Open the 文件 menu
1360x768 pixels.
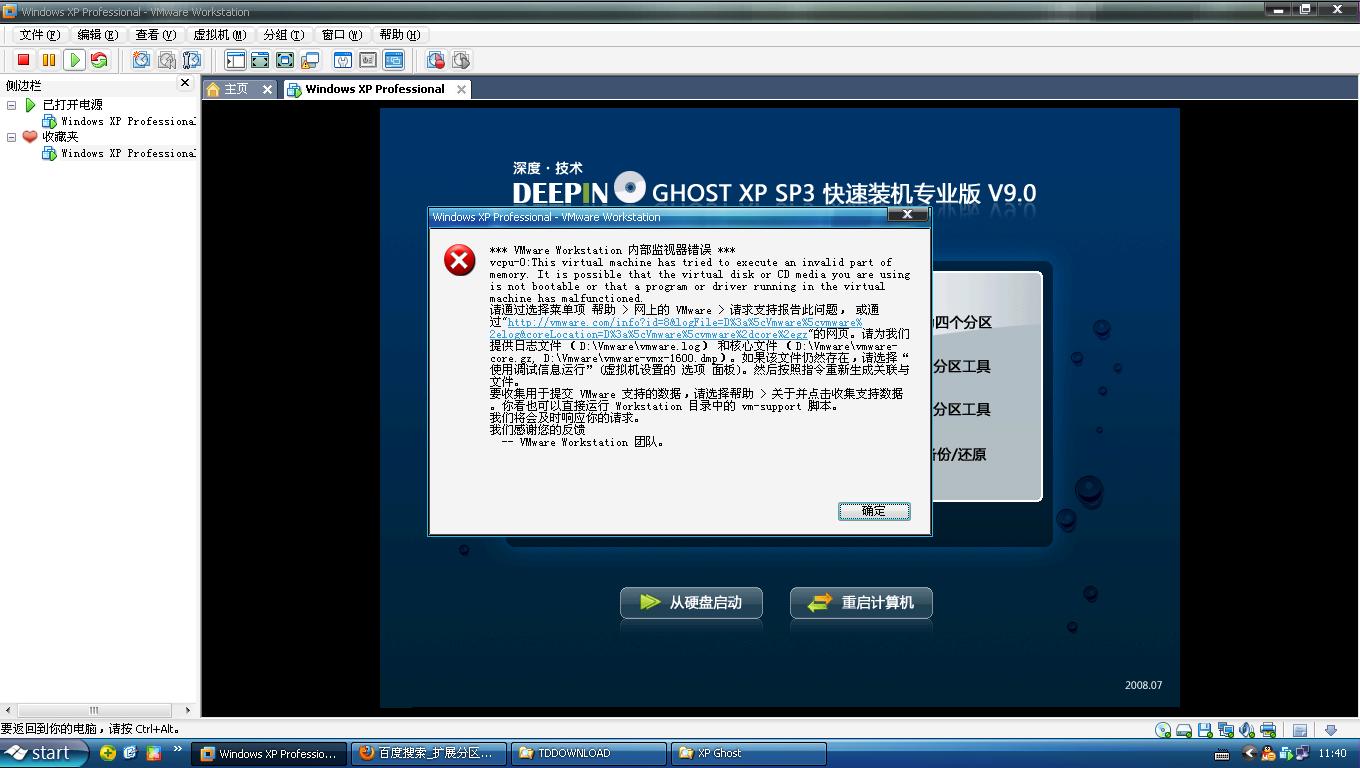pyautogui.click(x=40, y=35)
